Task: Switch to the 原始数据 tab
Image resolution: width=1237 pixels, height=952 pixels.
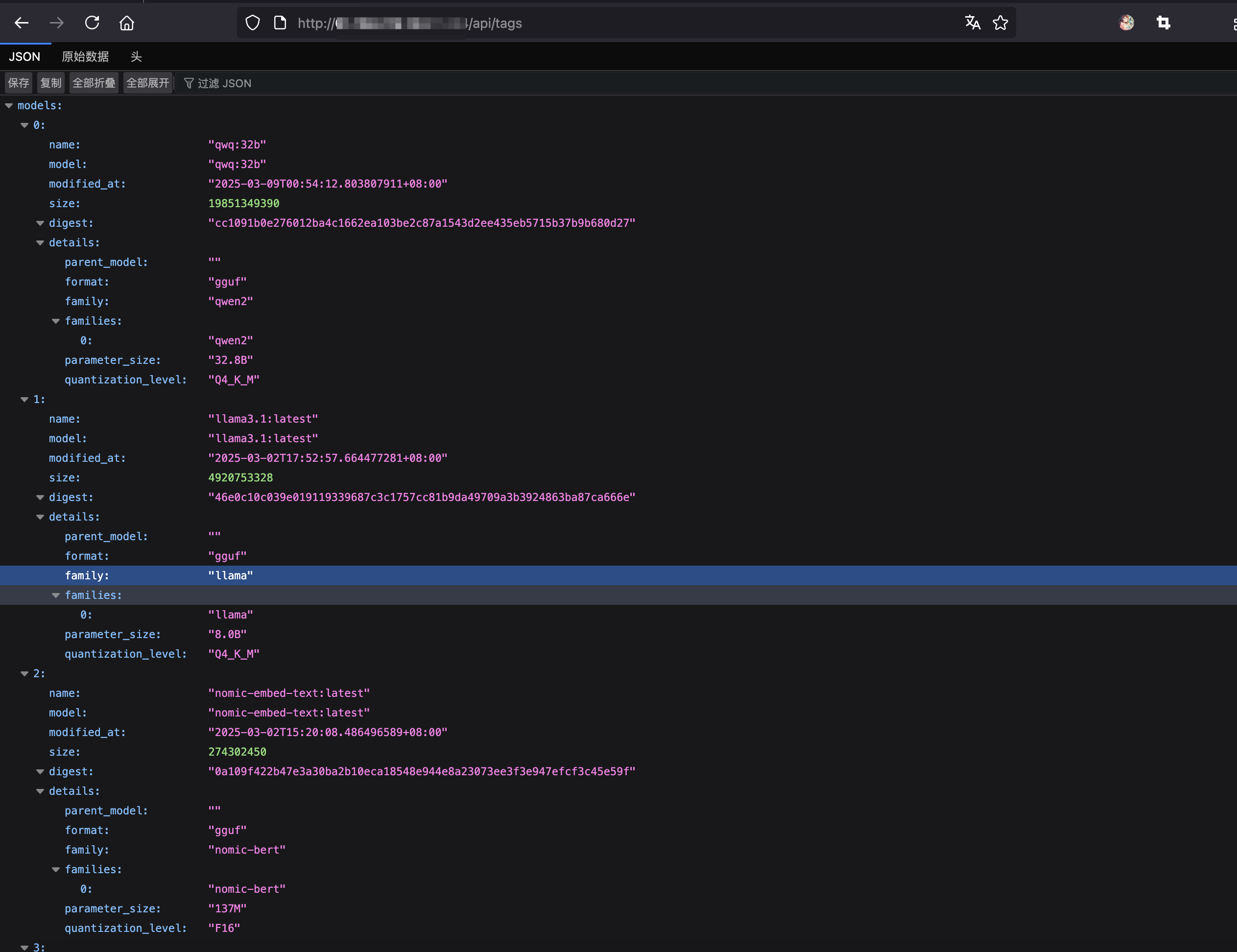Action: click(x=85, y=57)
